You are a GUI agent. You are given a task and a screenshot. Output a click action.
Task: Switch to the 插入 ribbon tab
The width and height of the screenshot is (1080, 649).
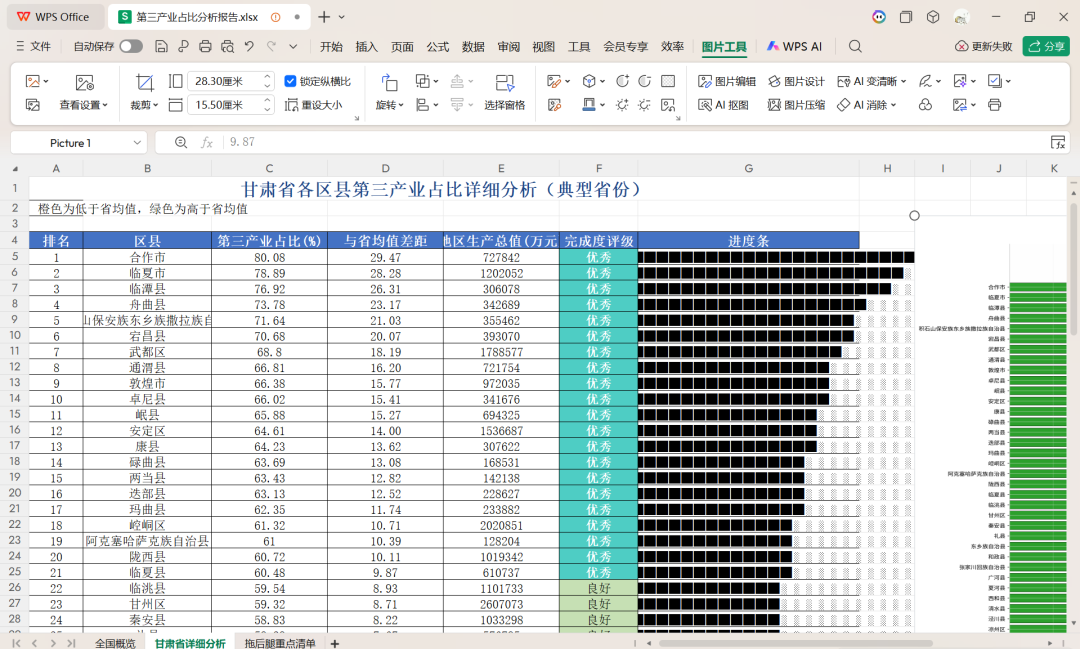366,46
